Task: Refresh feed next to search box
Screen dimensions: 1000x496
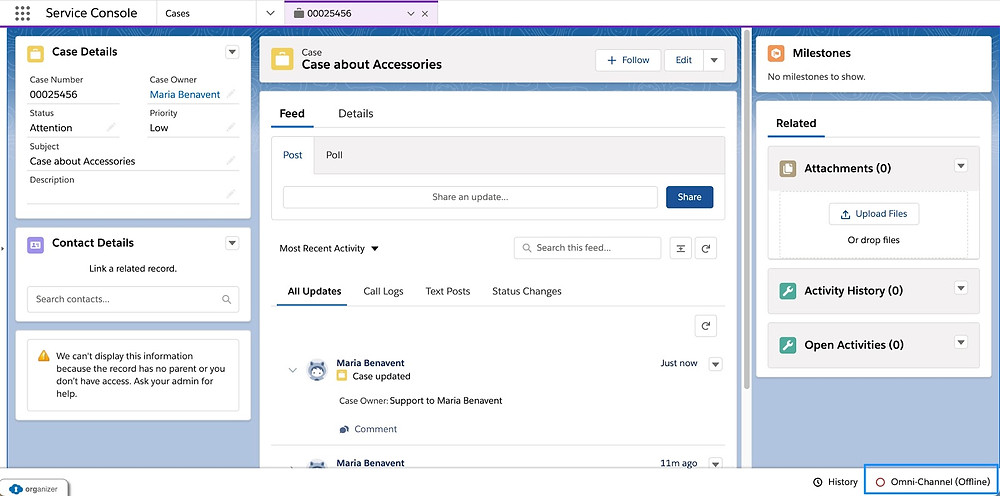Action: [x=706, y=249]
